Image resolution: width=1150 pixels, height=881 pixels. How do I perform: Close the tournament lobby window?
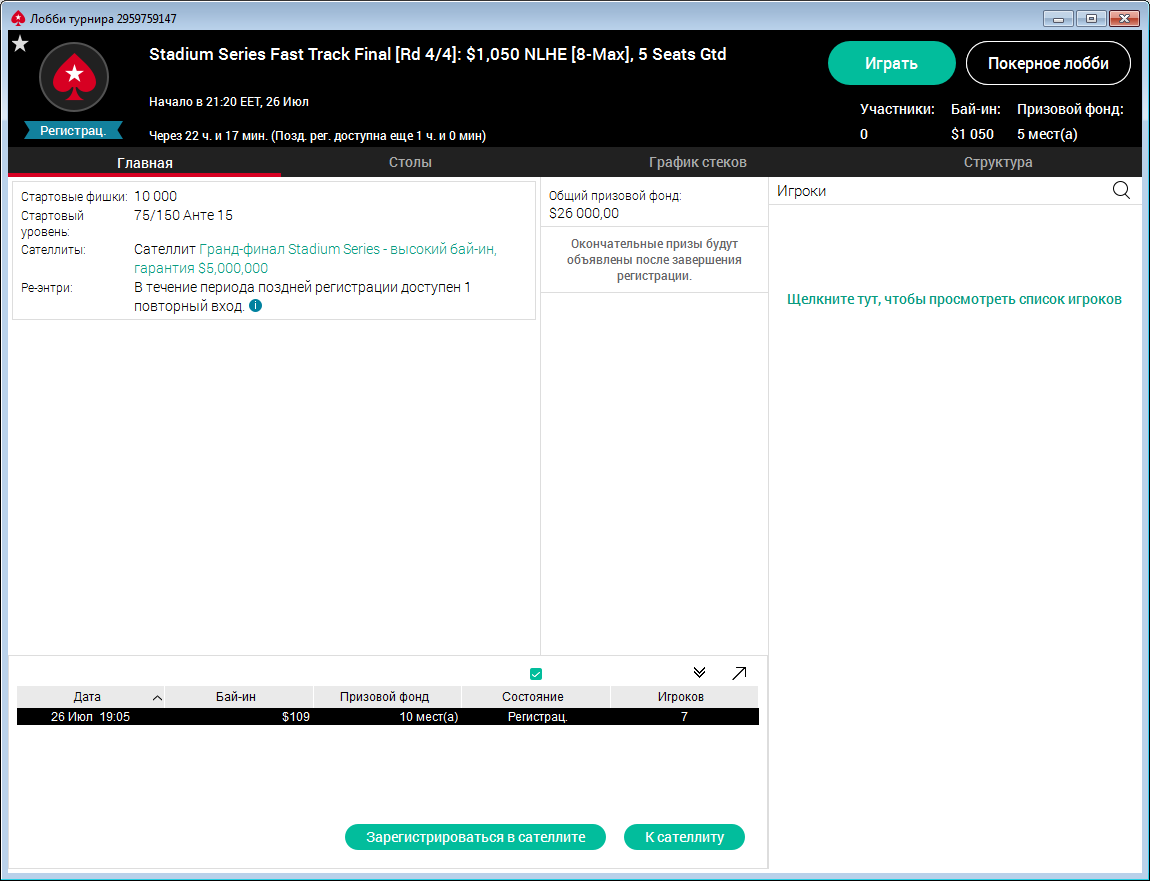[1124, 18]
